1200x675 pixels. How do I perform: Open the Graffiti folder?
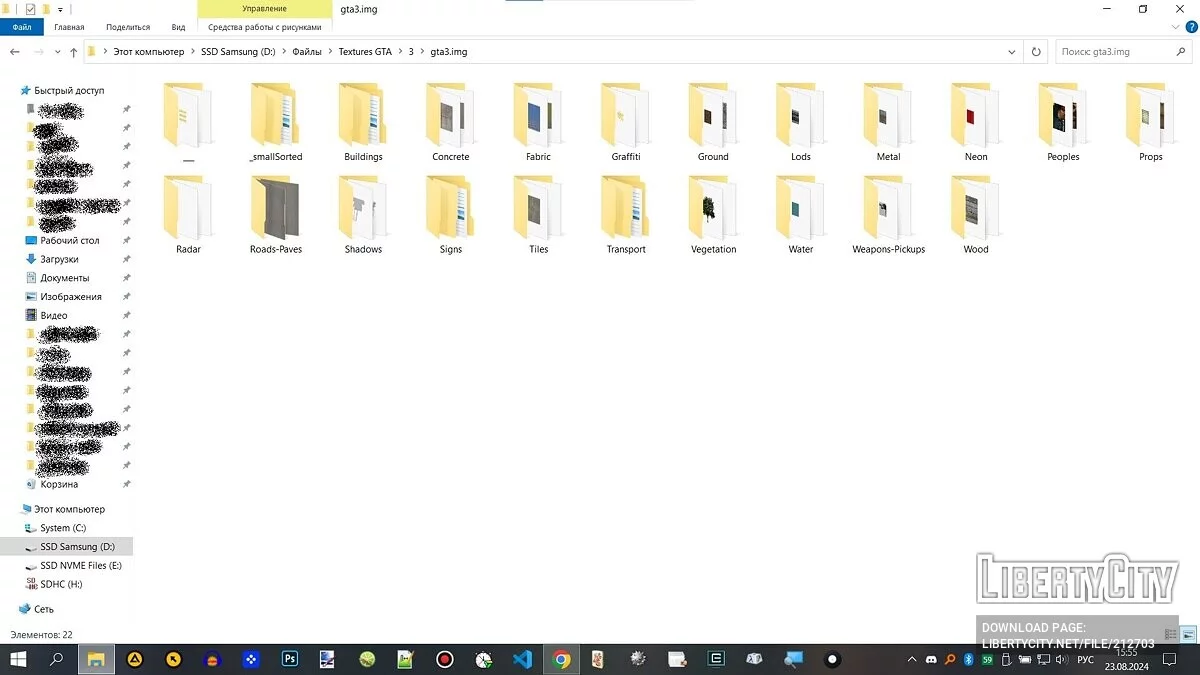click(x=626, y=123)
